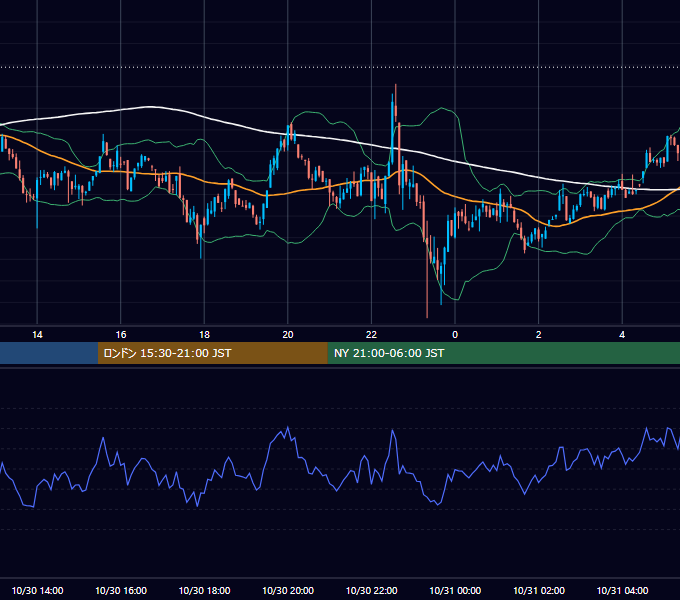
Task: Click the NY 21:00-06:00 JST session band
Action: click(503, 353)
